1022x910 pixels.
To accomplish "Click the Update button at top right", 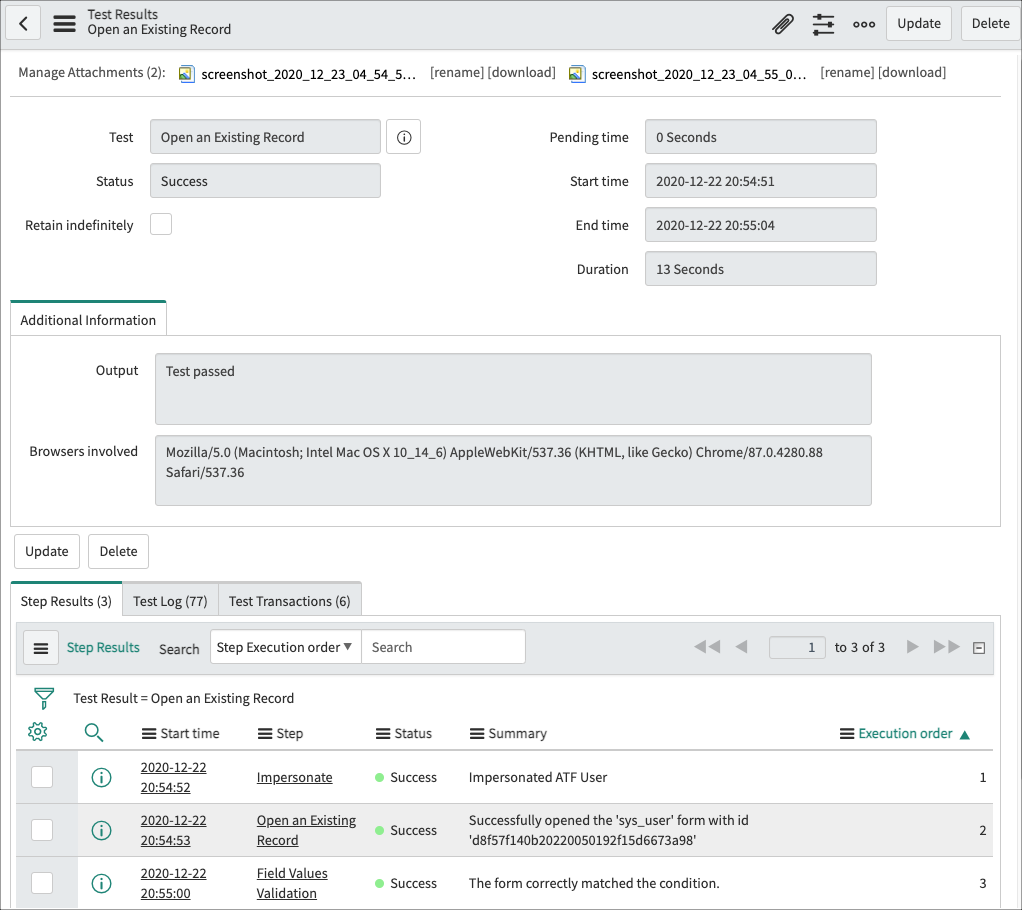I will (x=918, y=23).
